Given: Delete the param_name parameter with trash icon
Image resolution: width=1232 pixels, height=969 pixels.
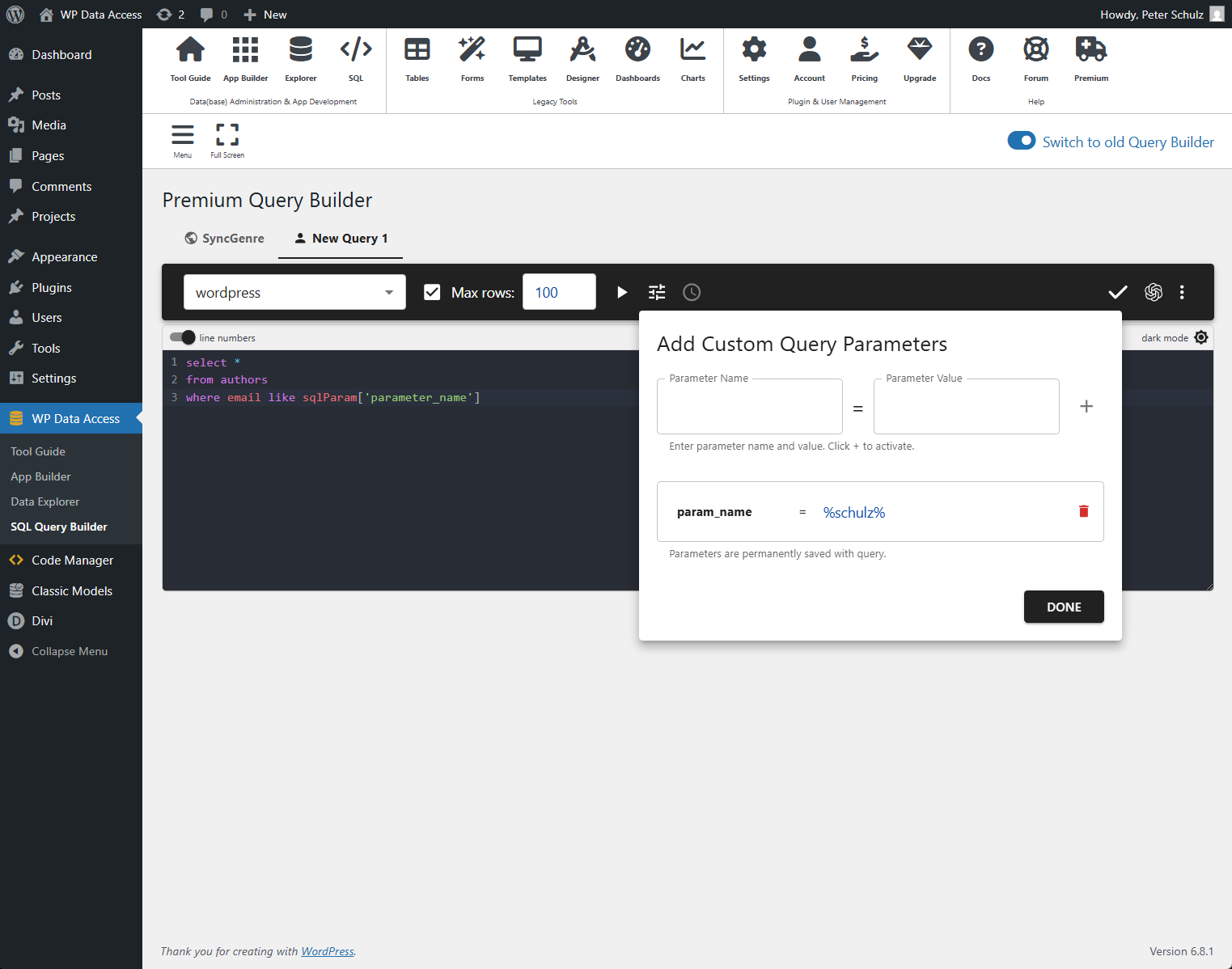Looking at the screenshot, I should click(x=1083, y=511).
